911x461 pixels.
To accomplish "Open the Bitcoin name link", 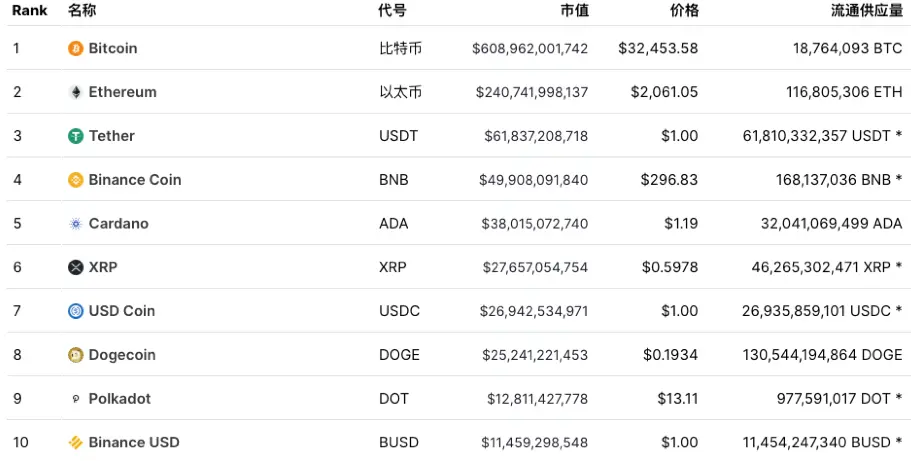I will (x=113, y=48).
